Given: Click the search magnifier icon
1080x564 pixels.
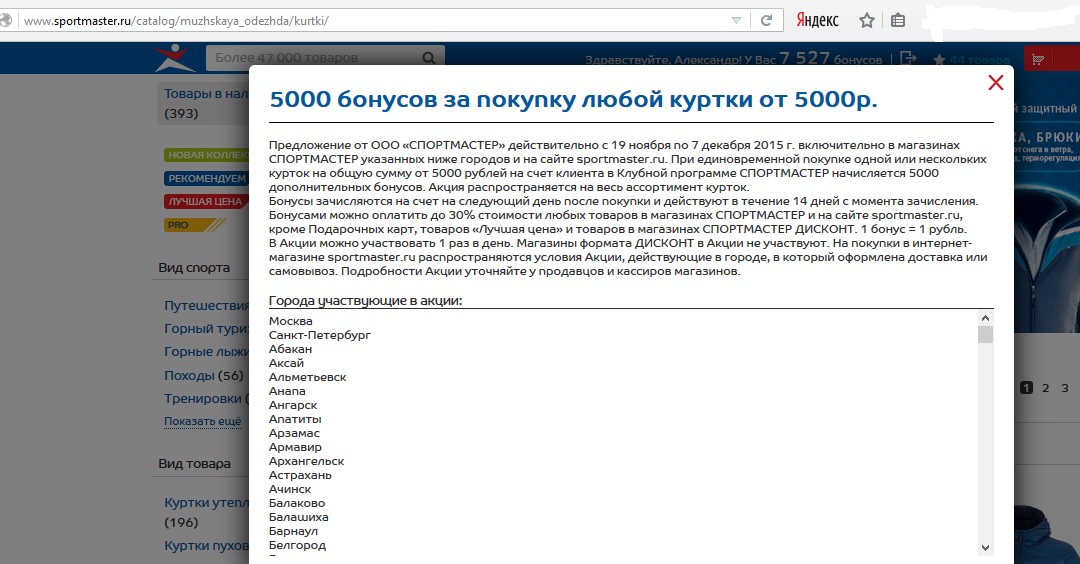Looking at the screenshot, I should pos(428,59).
